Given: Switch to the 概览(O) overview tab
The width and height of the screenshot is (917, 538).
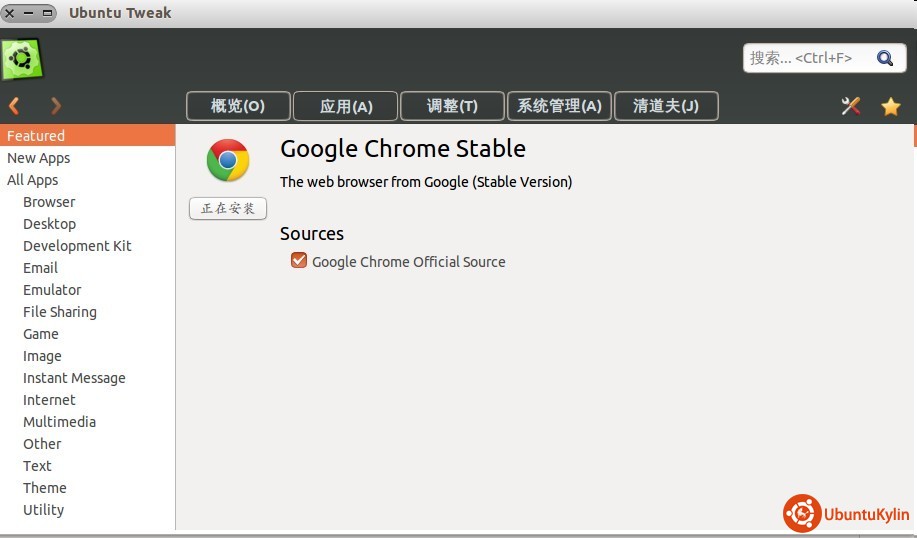Looking at the screenshot, I should (x=238, y=106).
